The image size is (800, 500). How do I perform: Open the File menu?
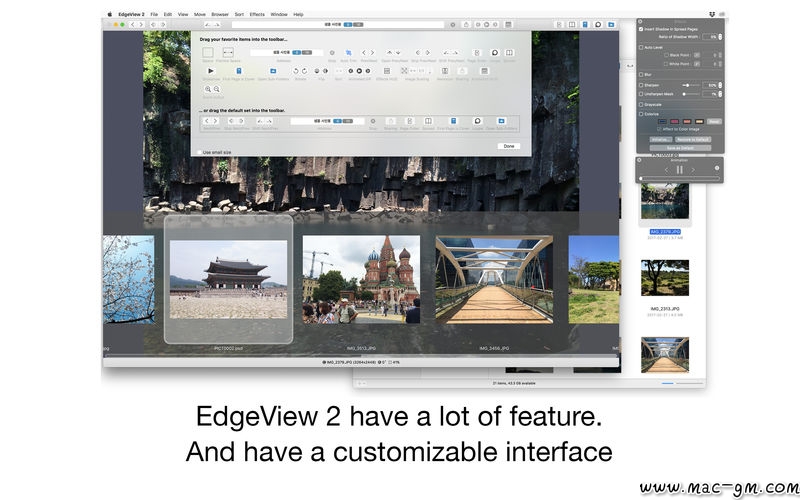tap(154, 14)
